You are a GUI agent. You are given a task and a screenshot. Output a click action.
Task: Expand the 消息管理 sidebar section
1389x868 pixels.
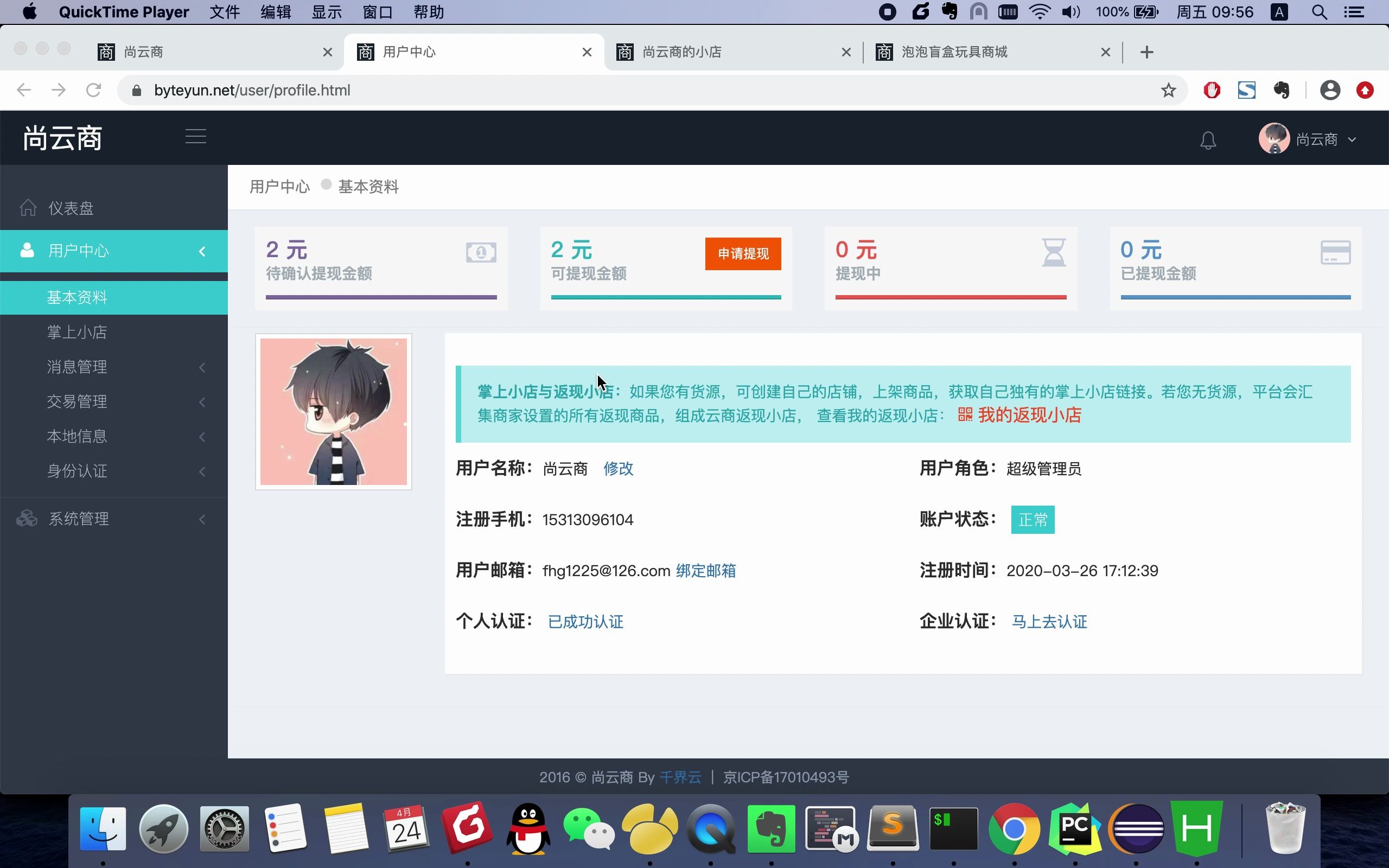(77, 366)
